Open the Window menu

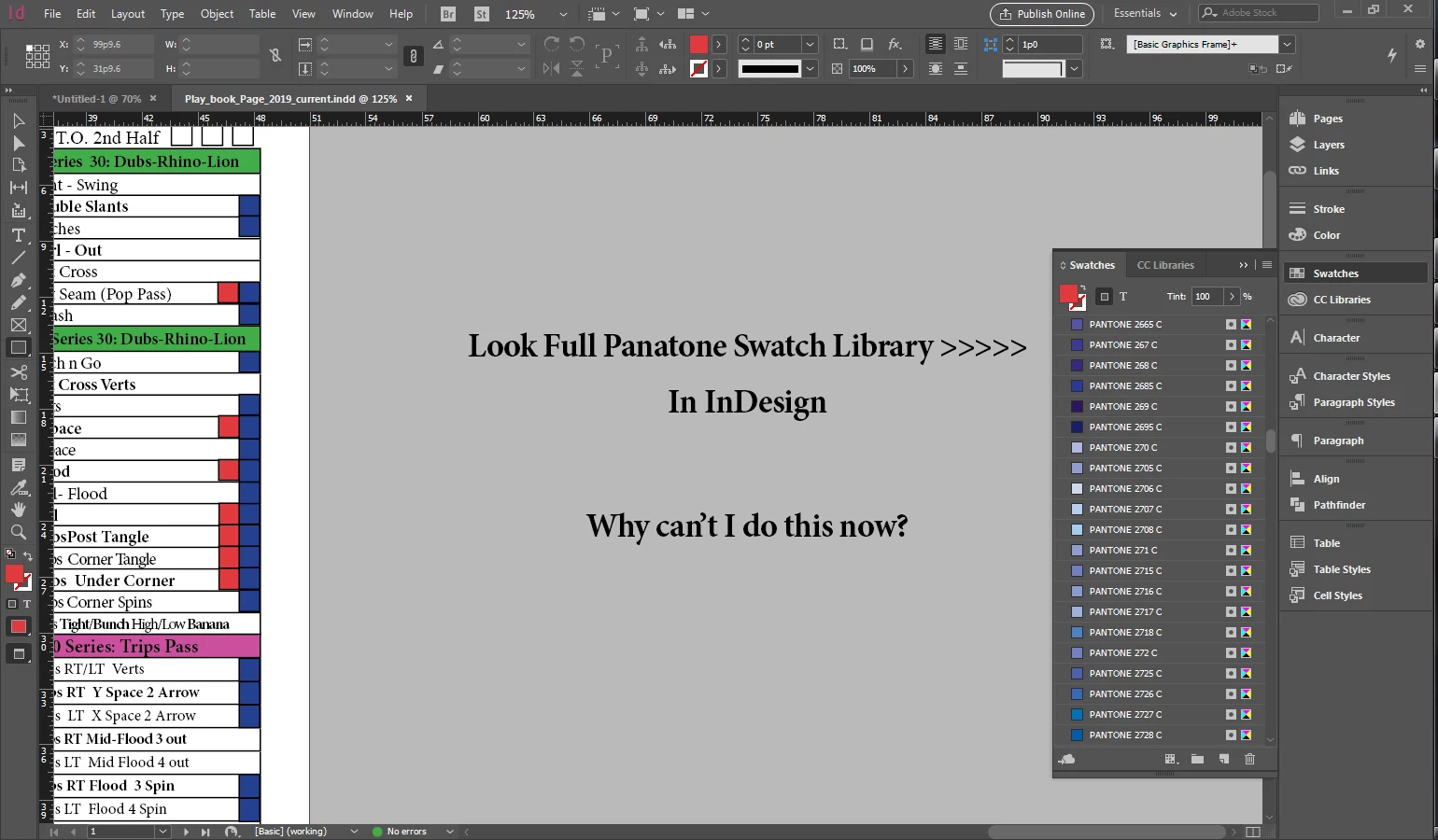click(x=353, y=14)
